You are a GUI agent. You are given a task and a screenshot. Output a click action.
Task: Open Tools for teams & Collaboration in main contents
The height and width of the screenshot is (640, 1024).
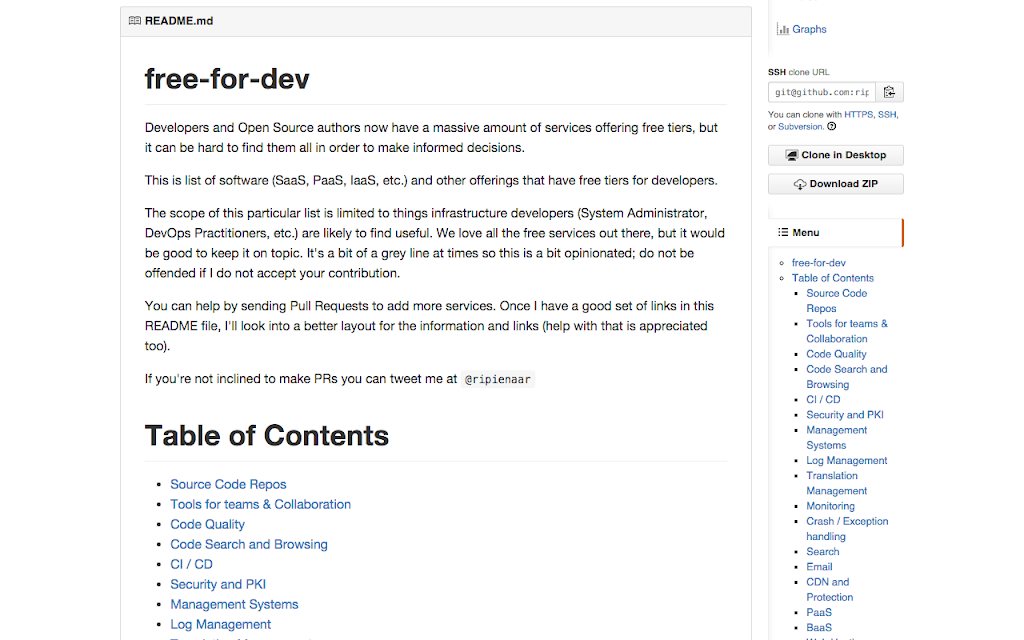260,505
